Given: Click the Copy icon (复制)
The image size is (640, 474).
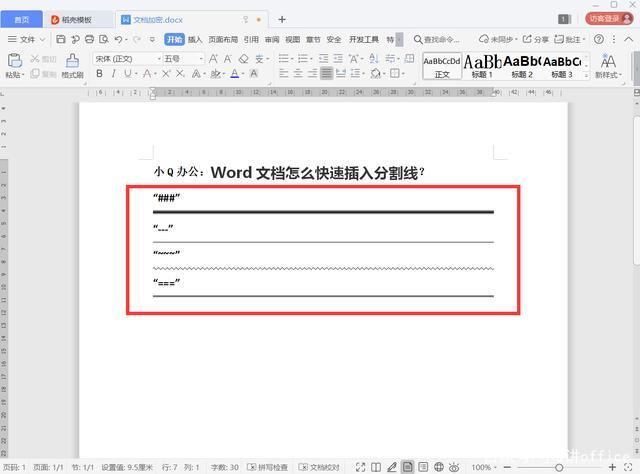Looking at the screenshot, I should click(x=35, y=73).
